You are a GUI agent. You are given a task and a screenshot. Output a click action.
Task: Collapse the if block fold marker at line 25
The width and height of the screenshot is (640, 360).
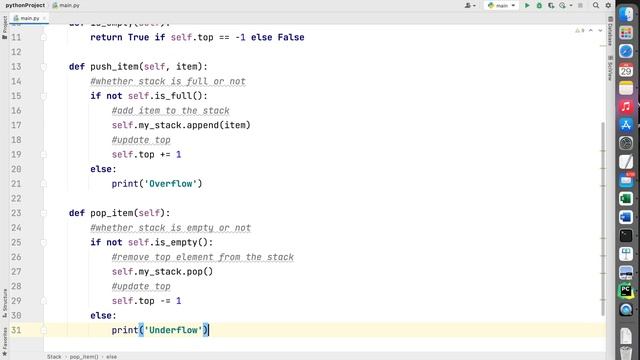click(x=44, y=242)
